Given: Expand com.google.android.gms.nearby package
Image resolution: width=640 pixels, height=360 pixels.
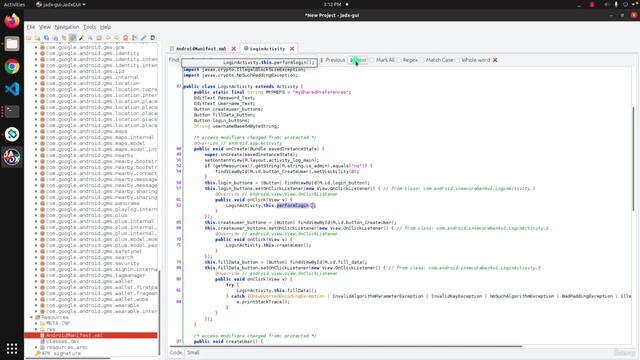Looking at the screenshot, I should click(x=36, y=155).
